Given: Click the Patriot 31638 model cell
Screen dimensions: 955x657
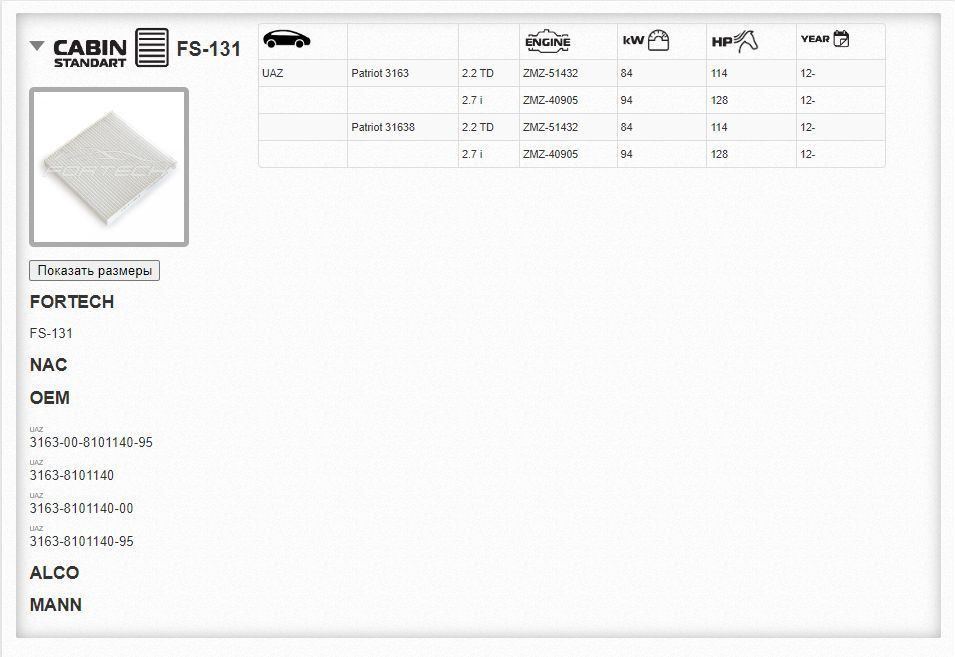Looking at the screenshot, I should (x=383, y=127).
